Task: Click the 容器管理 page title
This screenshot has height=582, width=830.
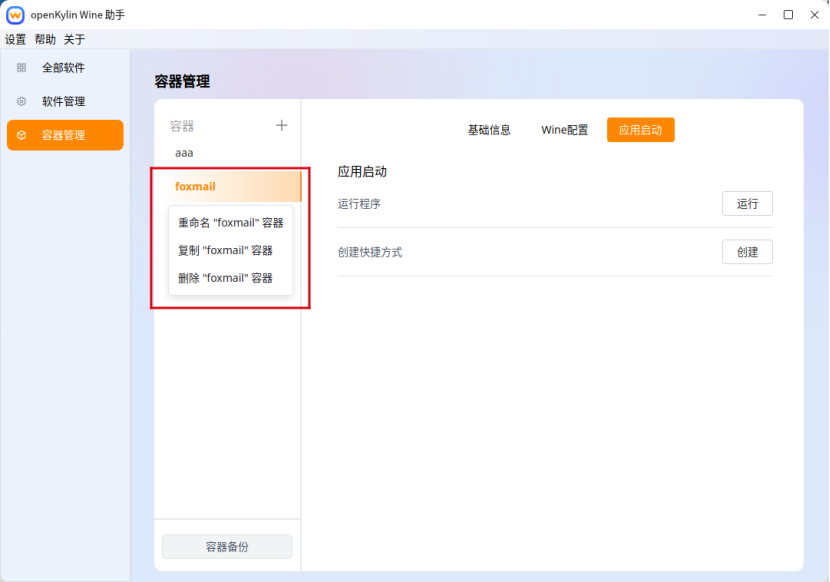Action: tap(182, 82)
